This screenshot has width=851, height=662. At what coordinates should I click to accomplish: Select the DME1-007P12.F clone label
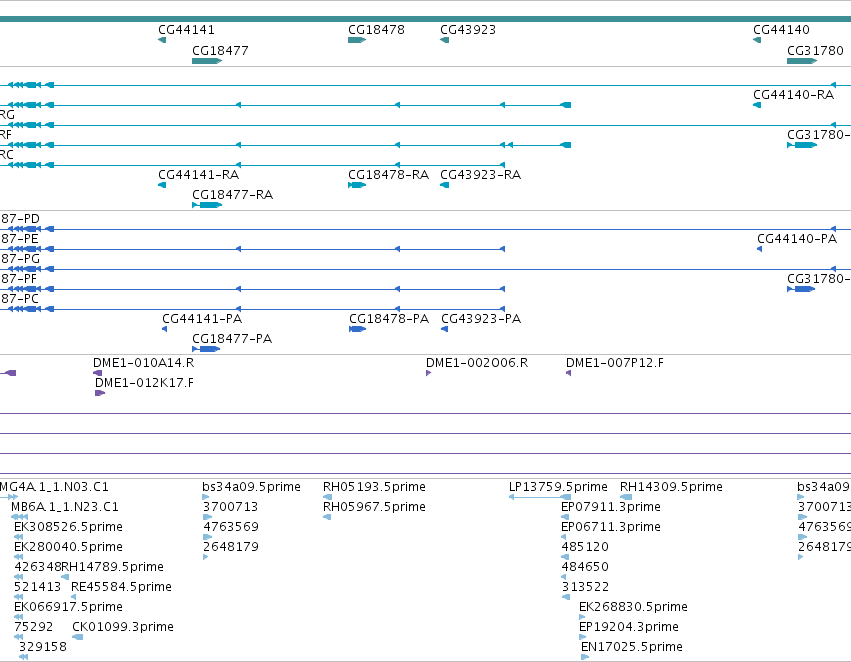coord(614,363)
